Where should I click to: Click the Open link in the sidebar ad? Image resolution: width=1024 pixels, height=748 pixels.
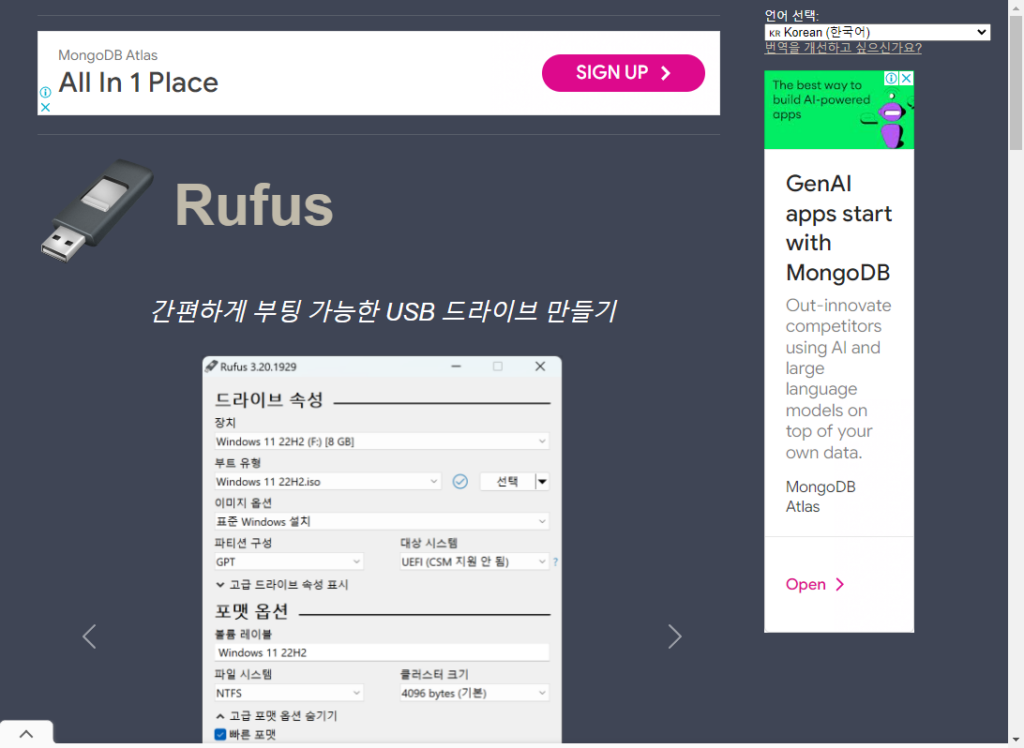(814, 584)
